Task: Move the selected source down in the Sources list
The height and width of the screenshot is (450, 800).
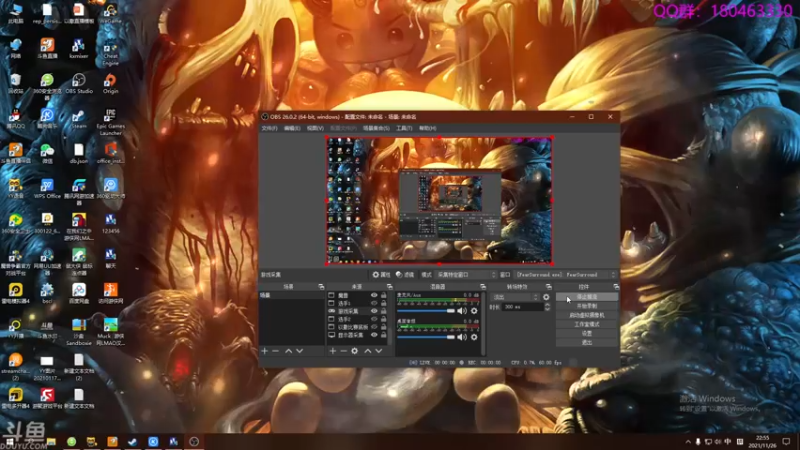Action: (x=379, y=351)
